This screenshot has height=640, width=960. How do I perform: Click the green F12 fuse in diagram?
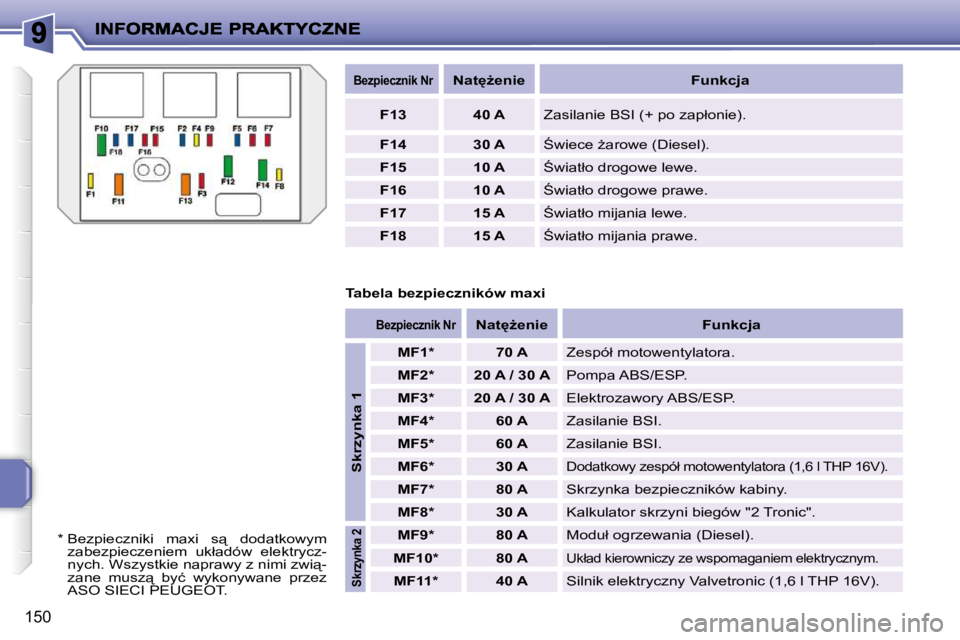(x=228, y=166)
